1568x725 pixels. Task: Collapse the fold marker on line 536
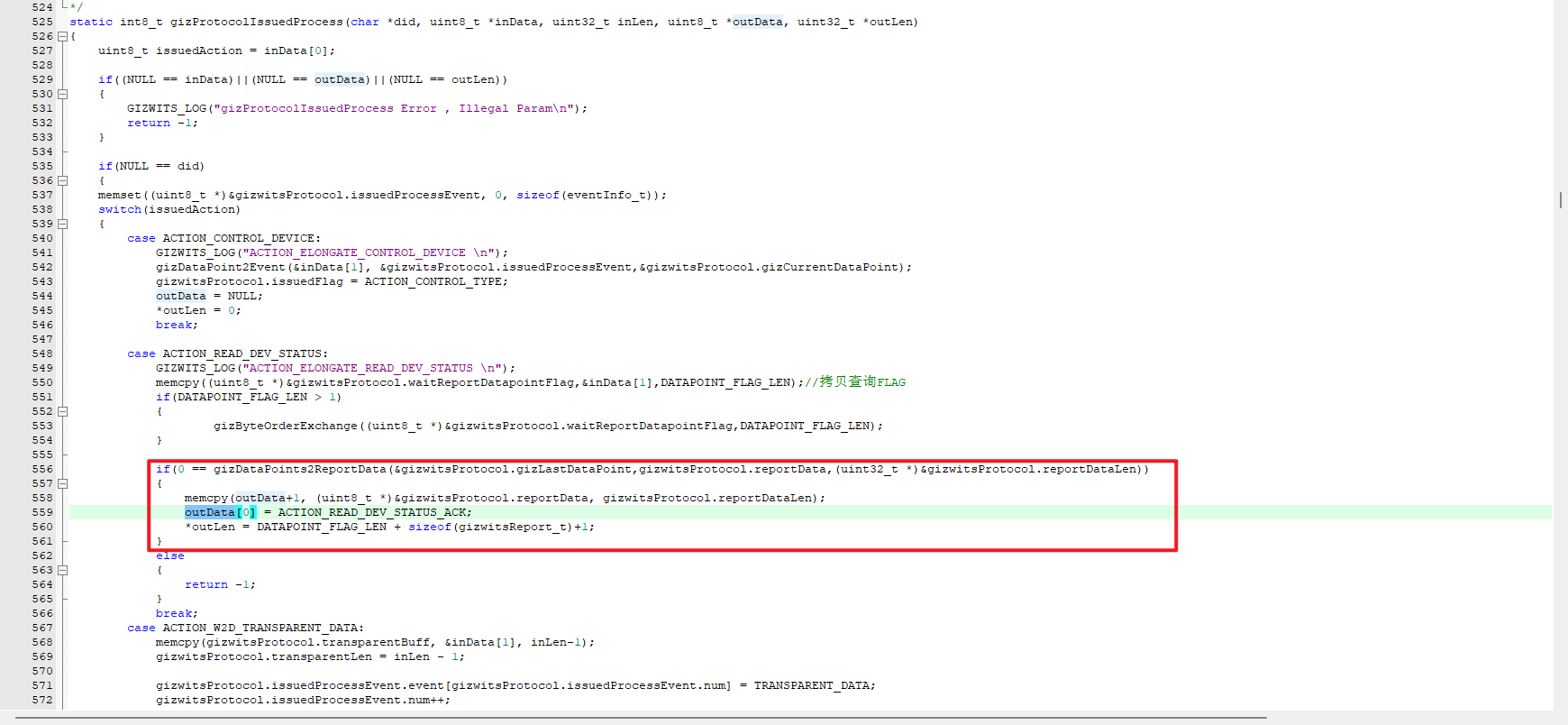pyautogui.click(x=62, y=181)
